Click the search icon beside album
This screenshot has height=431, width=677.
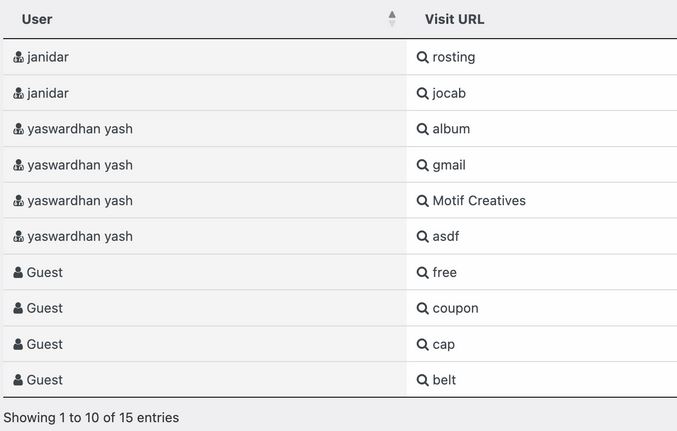422,129
